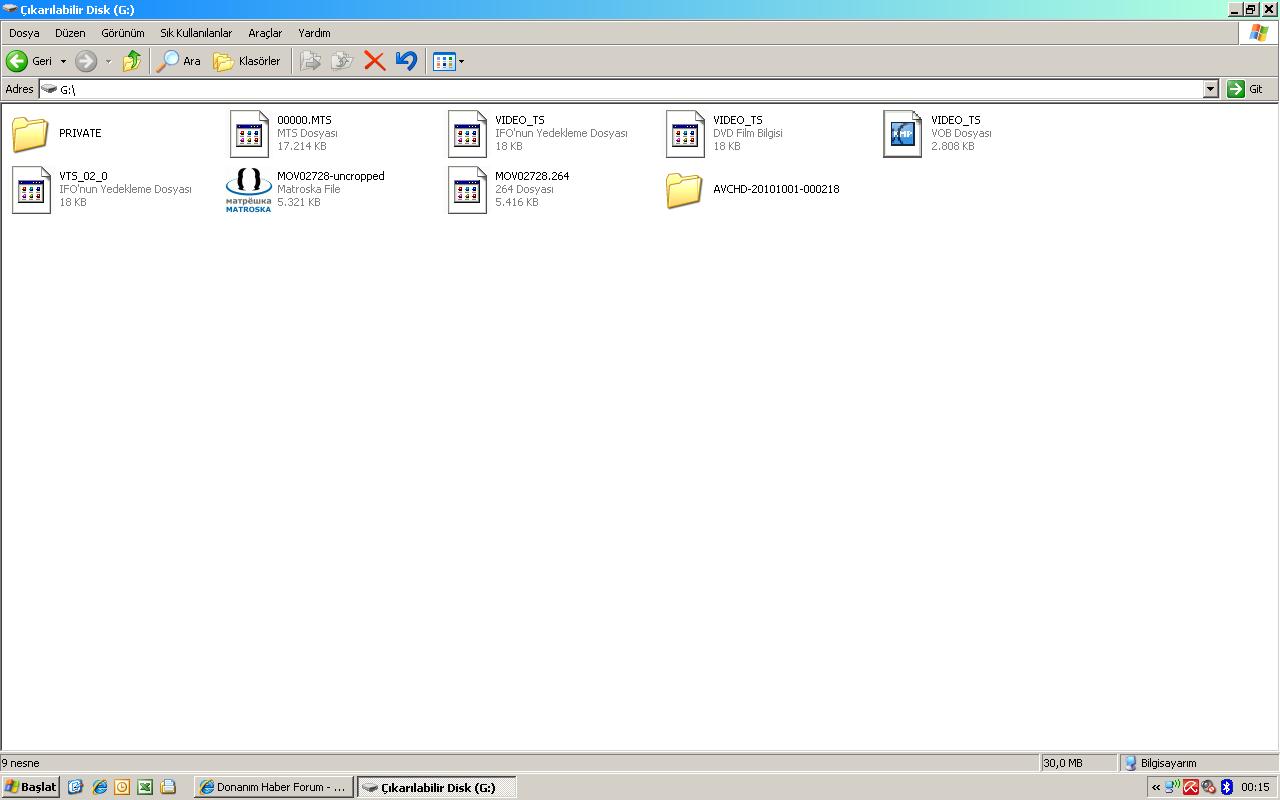The image size is (1280, 800).
Task: Click the Bluetooth tray icon
Action: pyautogui.click(x=1227, y=787)
